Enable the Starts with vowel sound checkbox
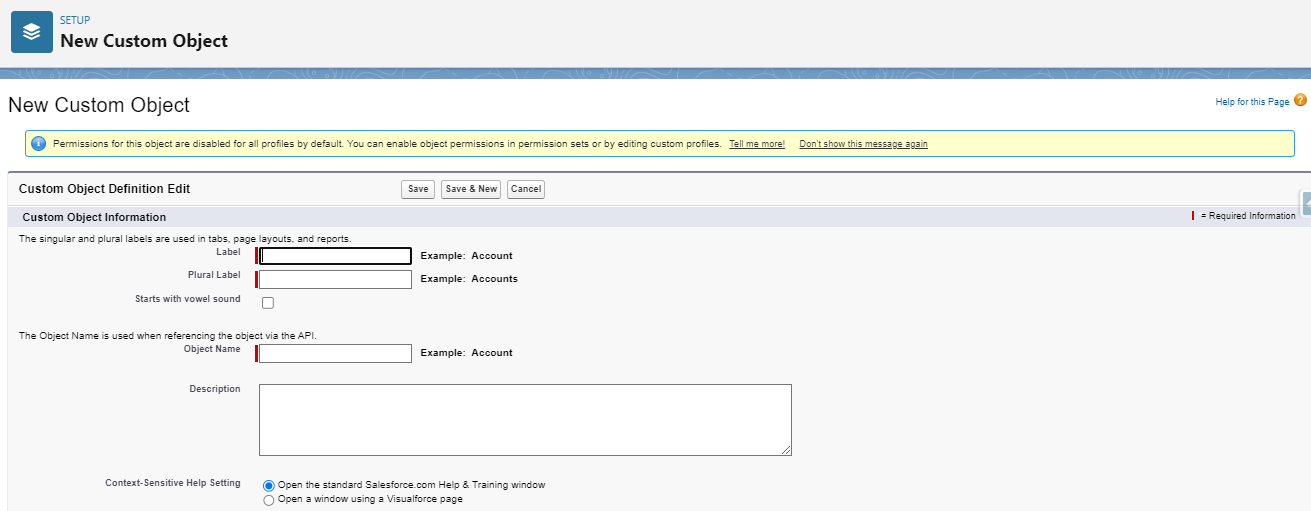This screenshot has width=1311, height=511. click(268, 303)
